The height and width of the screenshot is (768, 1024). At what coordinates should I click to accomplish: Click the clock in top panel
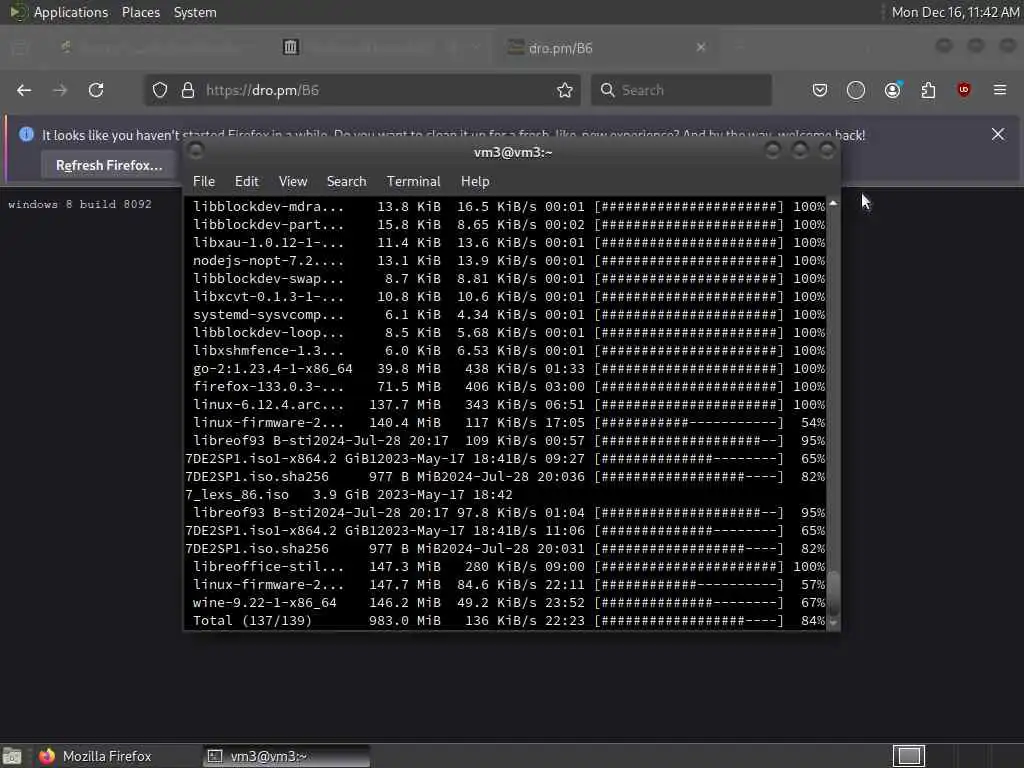coord(955,12)
